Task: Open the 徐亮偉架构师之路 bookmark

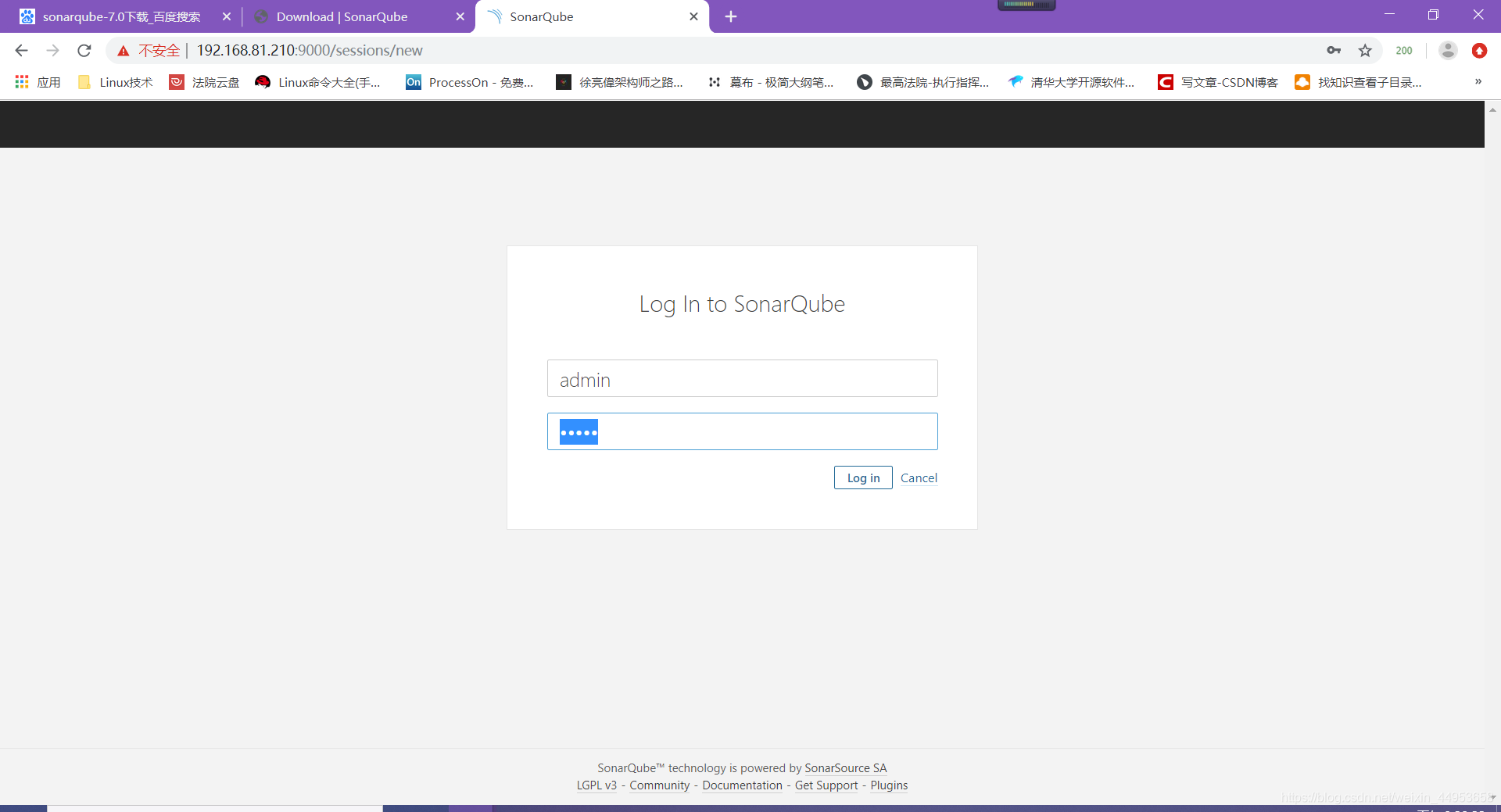Action: click(619, 82)
